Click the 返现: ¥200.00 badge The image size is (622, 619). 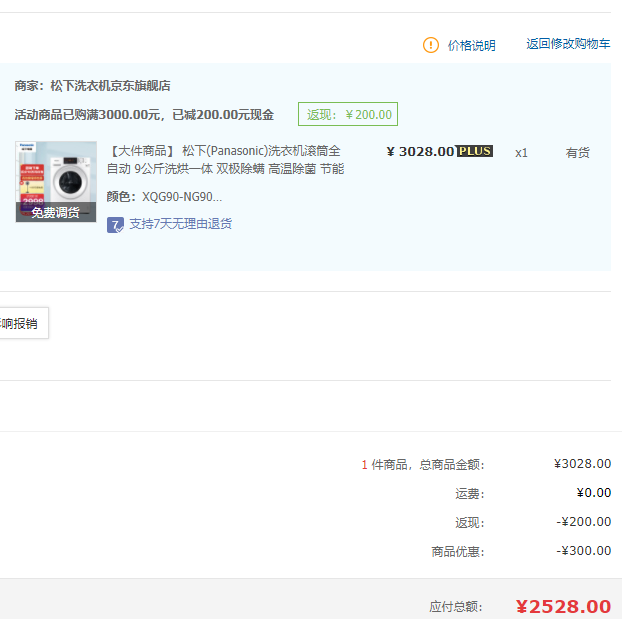[348, 114]
